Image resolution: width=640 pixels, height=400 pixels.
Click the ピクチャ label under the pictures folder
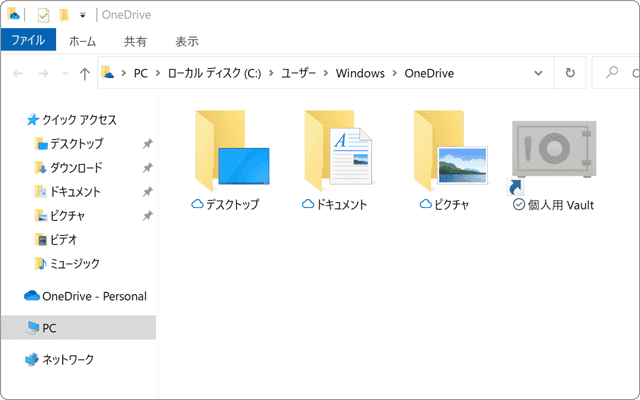point(451,204)
